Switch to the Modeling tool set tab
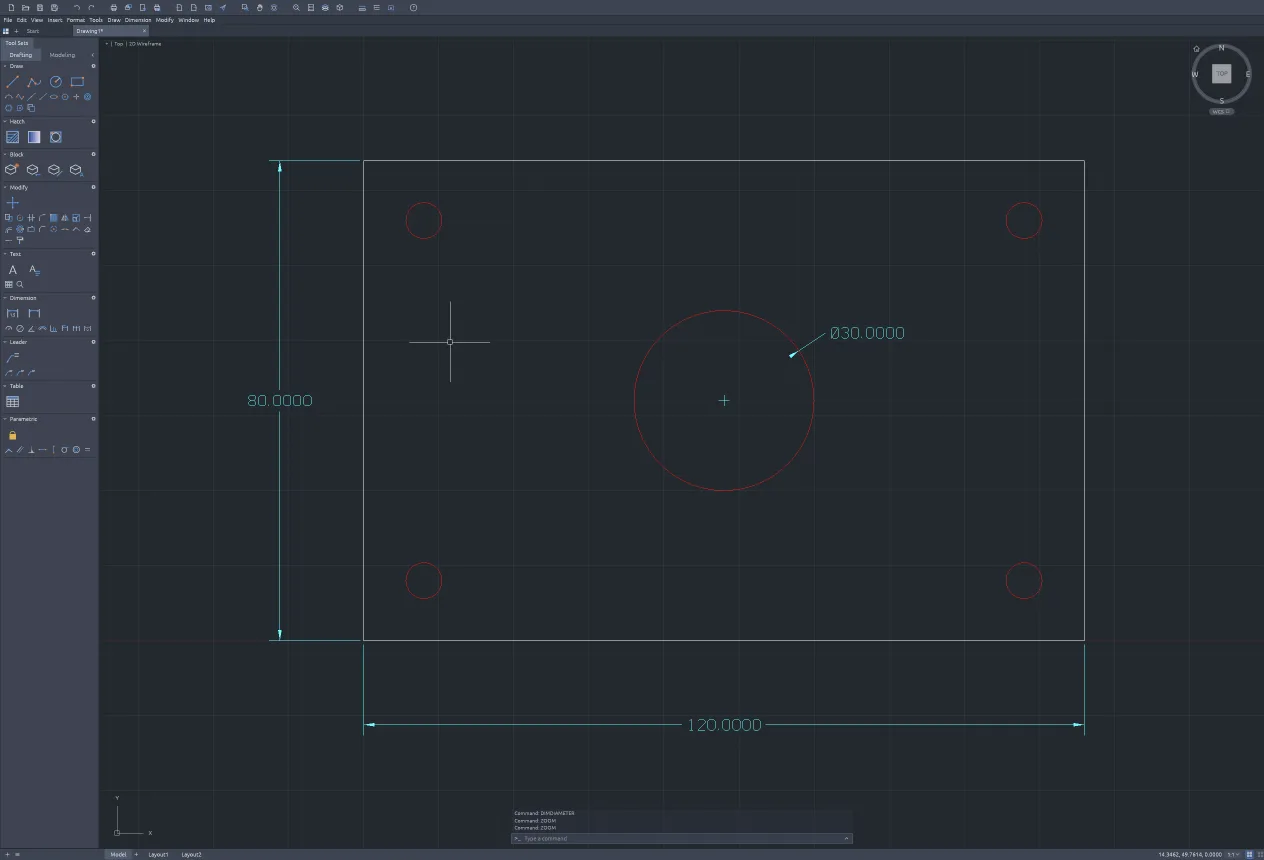 62,55
